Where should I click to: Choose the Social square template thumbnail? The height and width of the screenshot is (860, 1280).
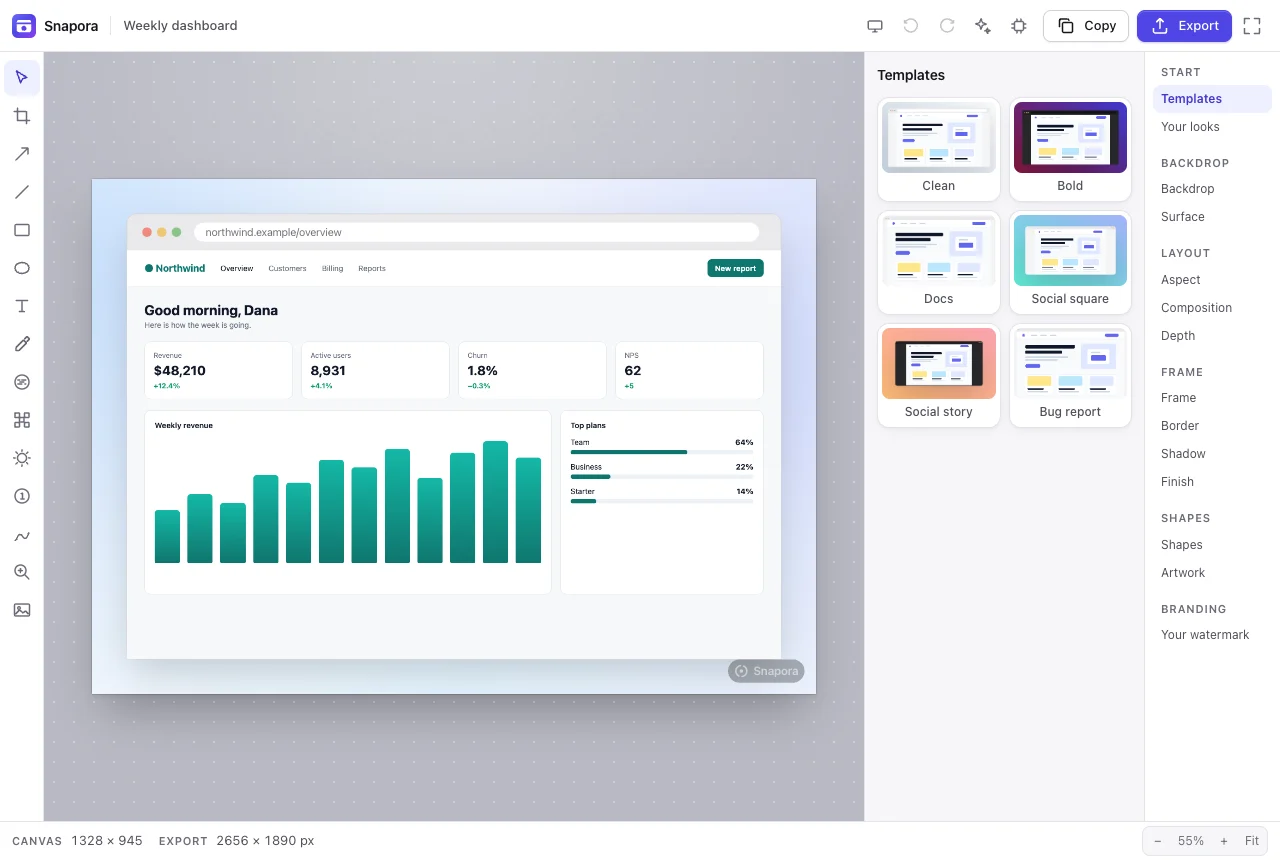(x=1070, y=262)
